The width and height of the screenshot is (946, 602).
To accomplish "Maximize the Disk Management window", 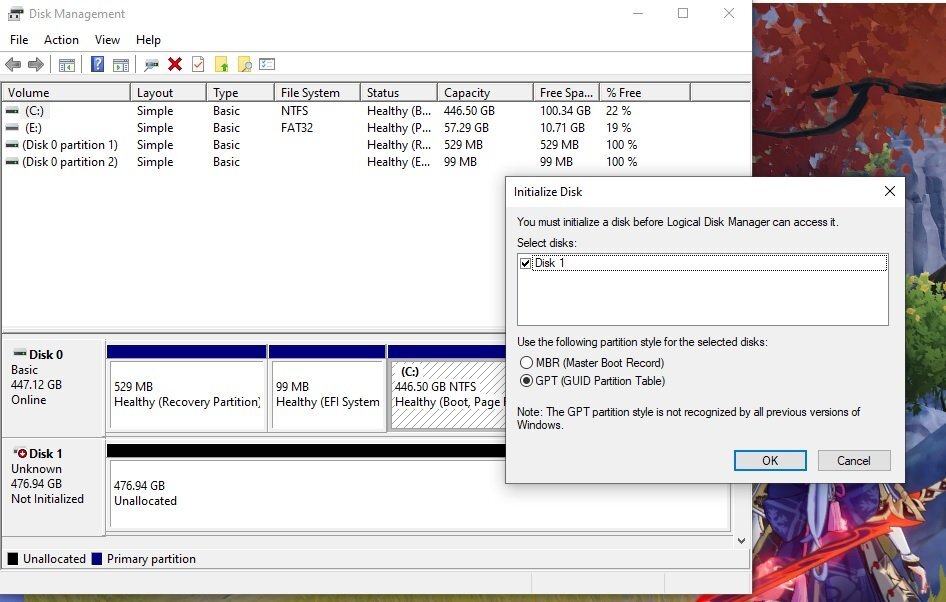I will click(683, 13).
